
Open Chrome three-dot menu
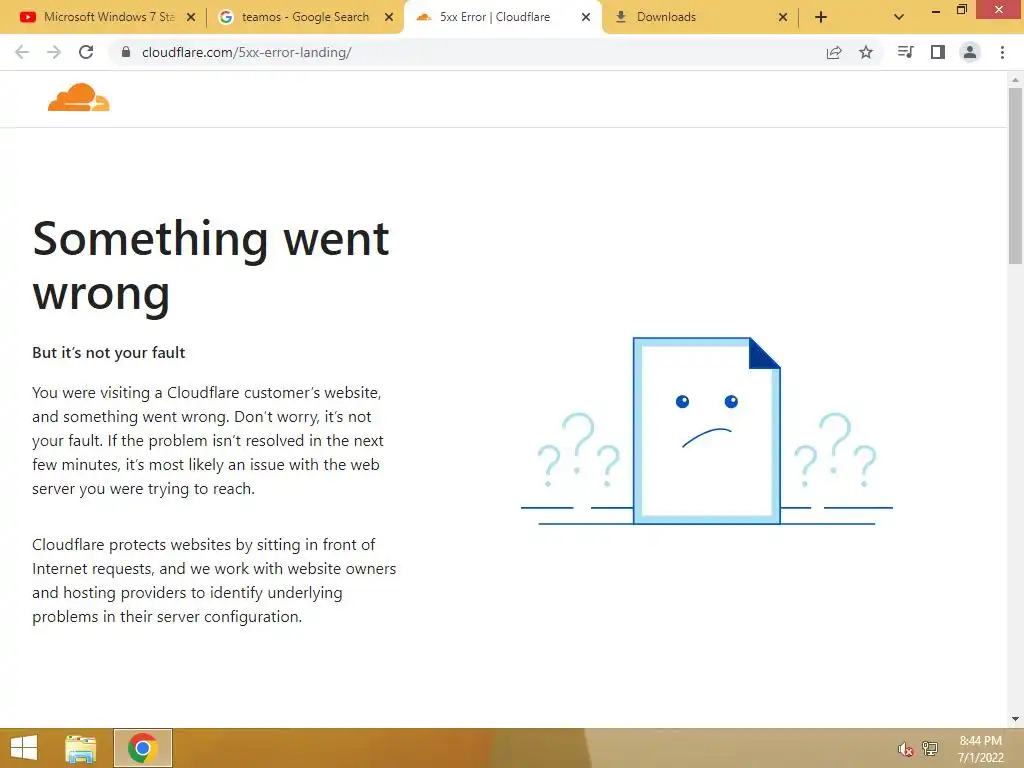(1002, 52)
